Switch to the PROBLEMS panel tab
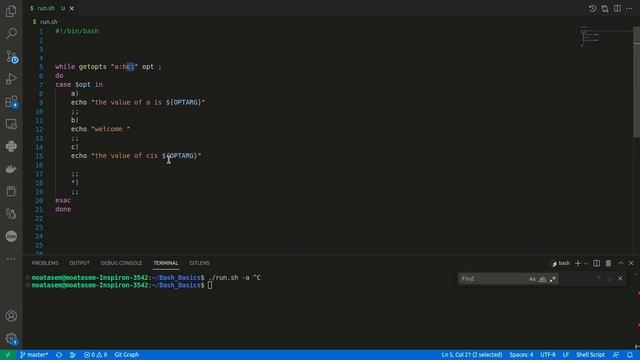 [x=45, y=263]
